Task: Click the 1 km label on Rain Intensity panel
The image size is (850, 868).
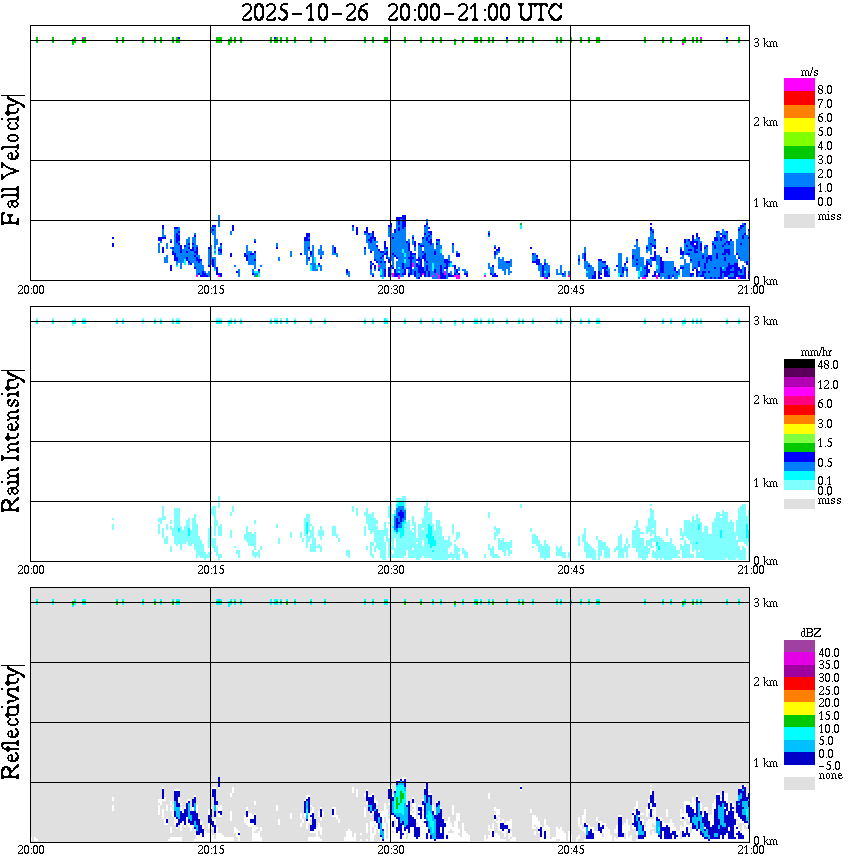Action: tap(765, 483)
